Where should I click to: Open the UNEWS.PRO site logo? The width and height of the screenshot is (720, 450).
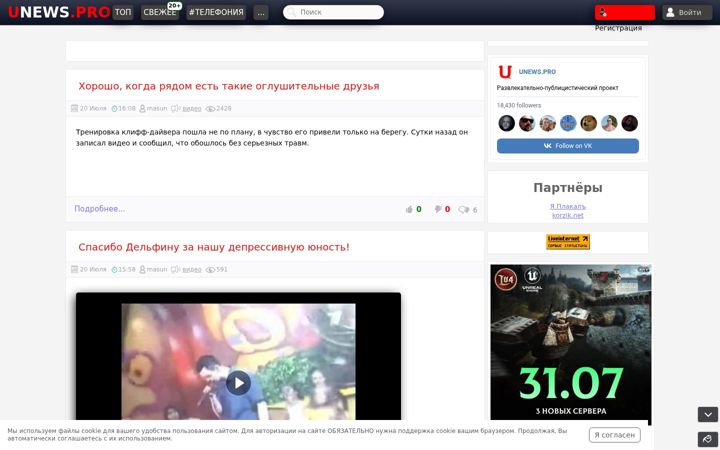59,12
